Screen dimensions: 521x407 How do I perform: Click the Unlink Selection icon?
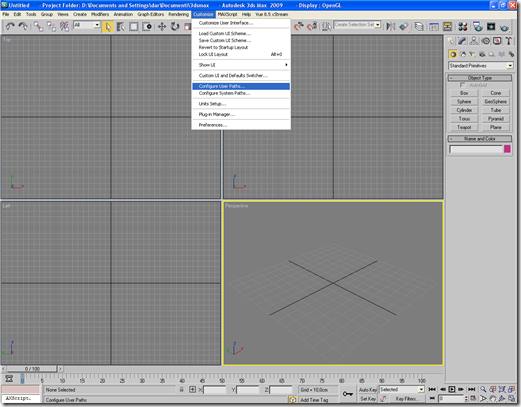tap(51, 26)
